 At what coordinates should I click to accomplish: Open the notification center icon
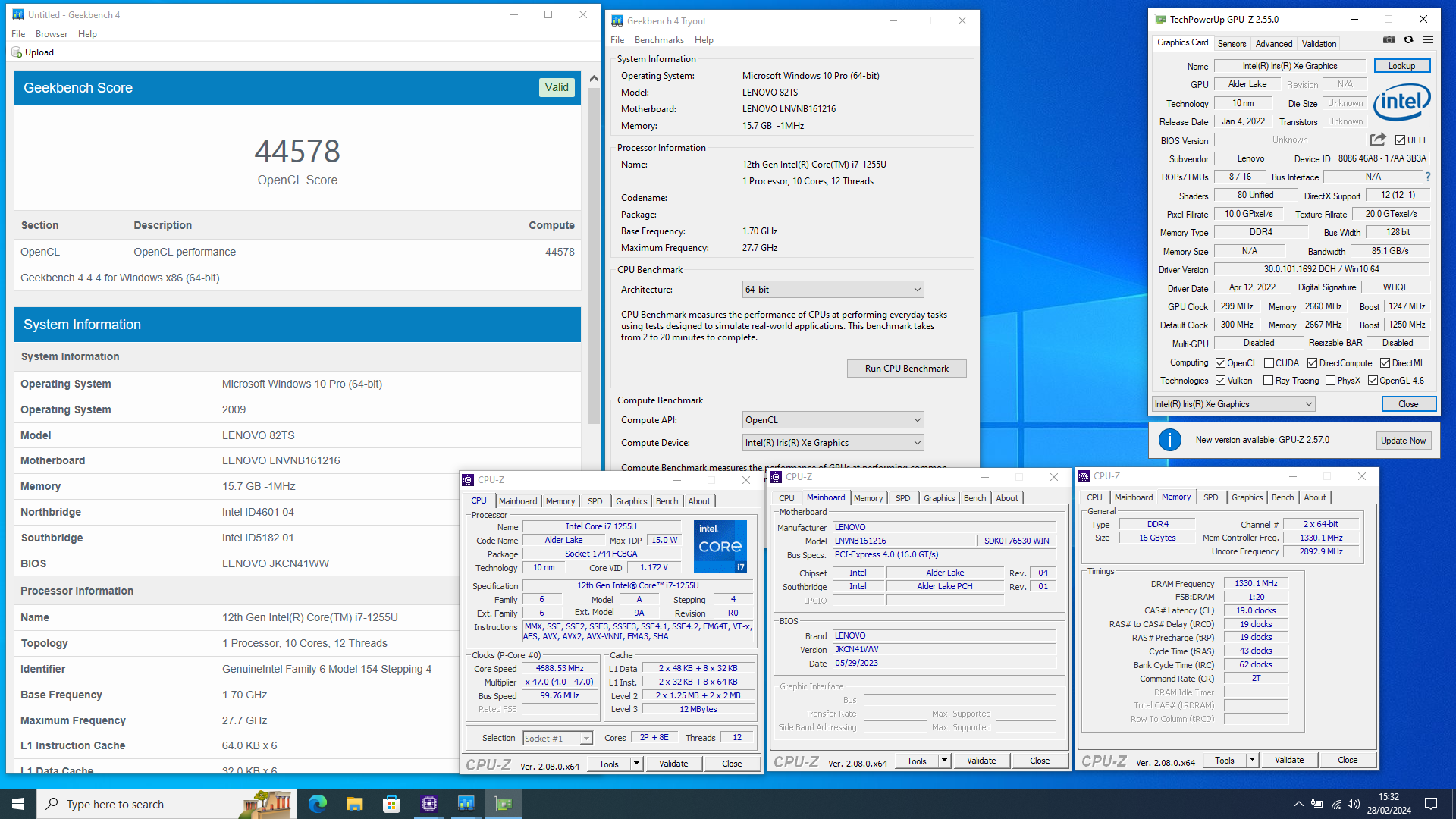pyautogui.click(x=1431, y=804)
